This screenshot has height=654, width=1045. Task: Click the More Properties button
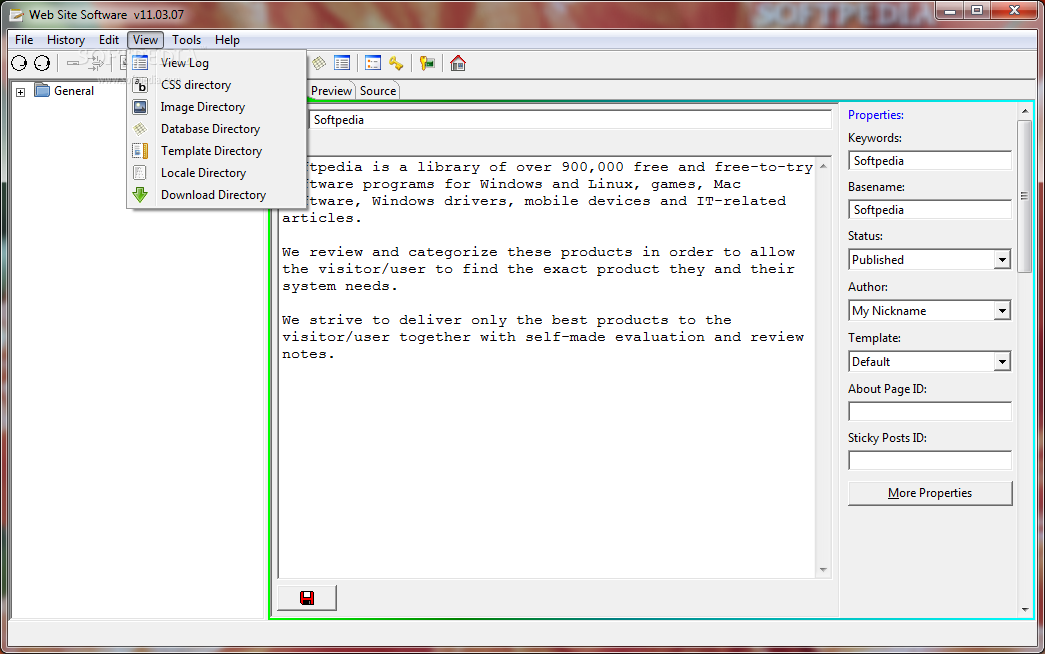coord(930,493)
